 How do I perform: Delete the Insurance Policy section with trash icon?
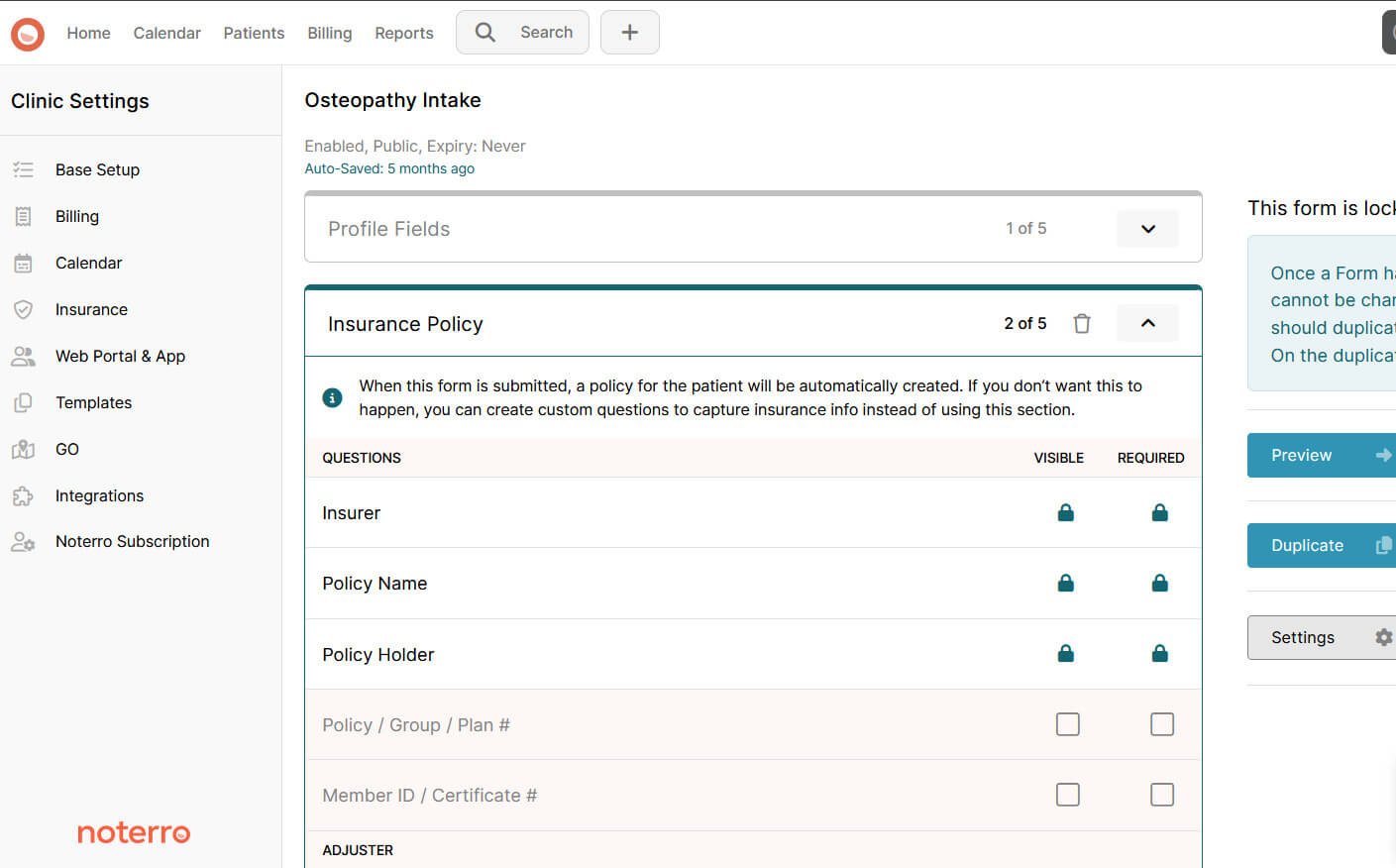[x=1082, y=323]
